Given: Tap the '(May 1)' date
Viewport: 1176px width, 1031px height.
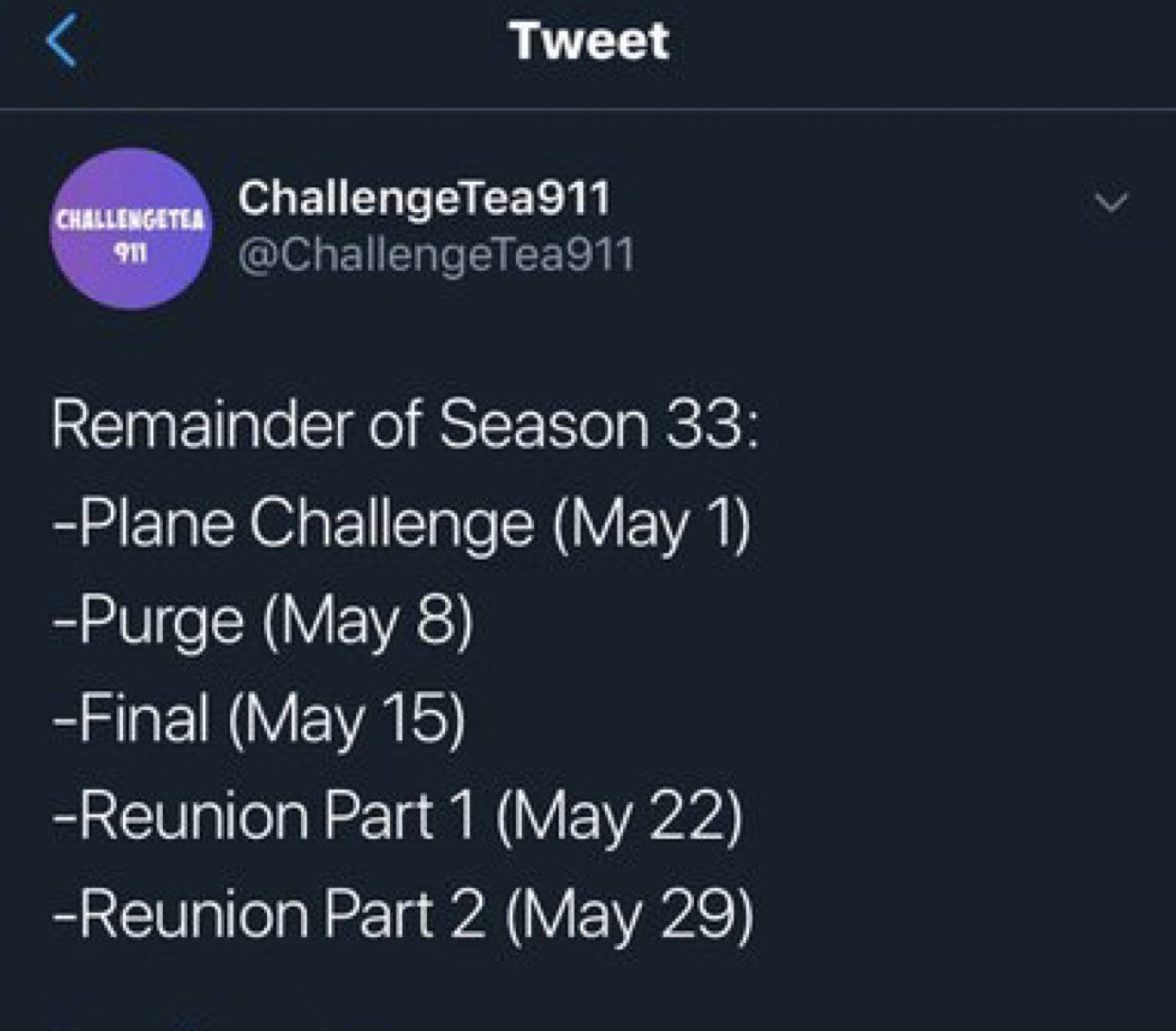Looking at the screenshot, I should [652, 525].
